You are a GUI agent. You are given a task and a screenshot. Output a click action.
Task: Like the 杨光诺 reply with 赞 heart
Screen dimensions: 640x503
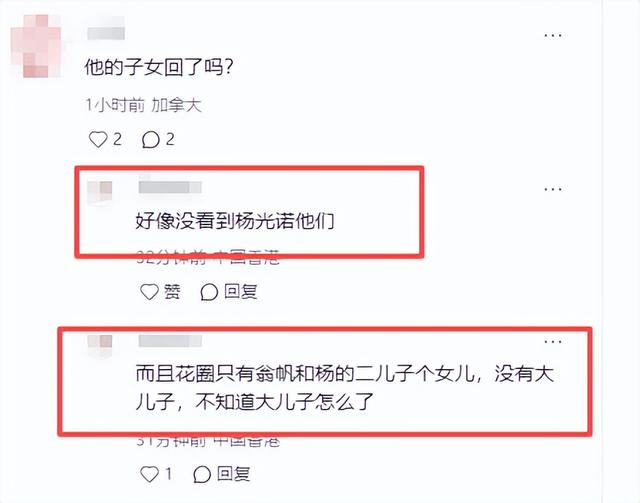149,292
